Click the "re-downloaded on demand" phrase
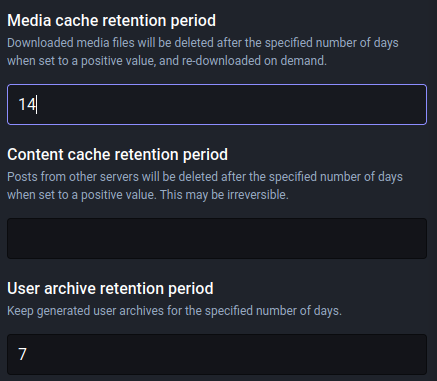 254,61
